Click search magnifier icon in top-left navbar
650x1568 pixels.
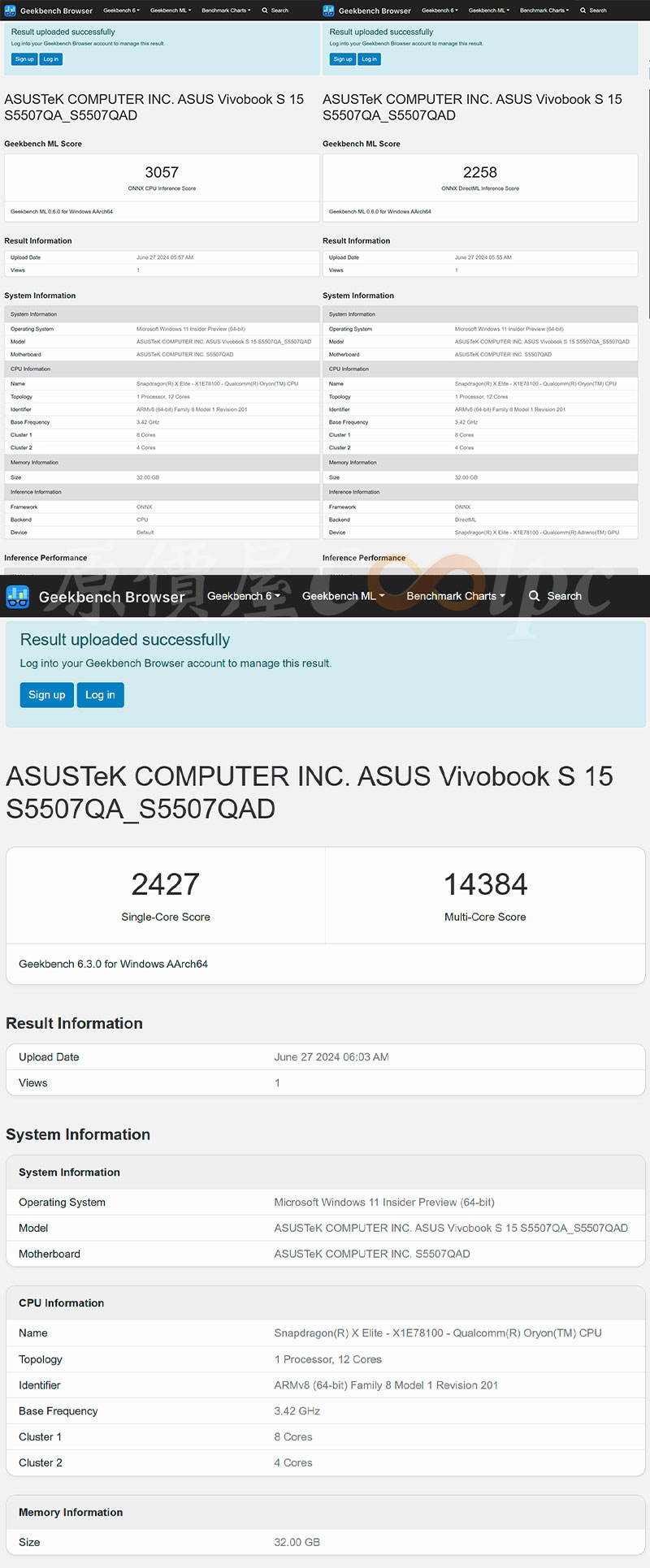[265, 11]
